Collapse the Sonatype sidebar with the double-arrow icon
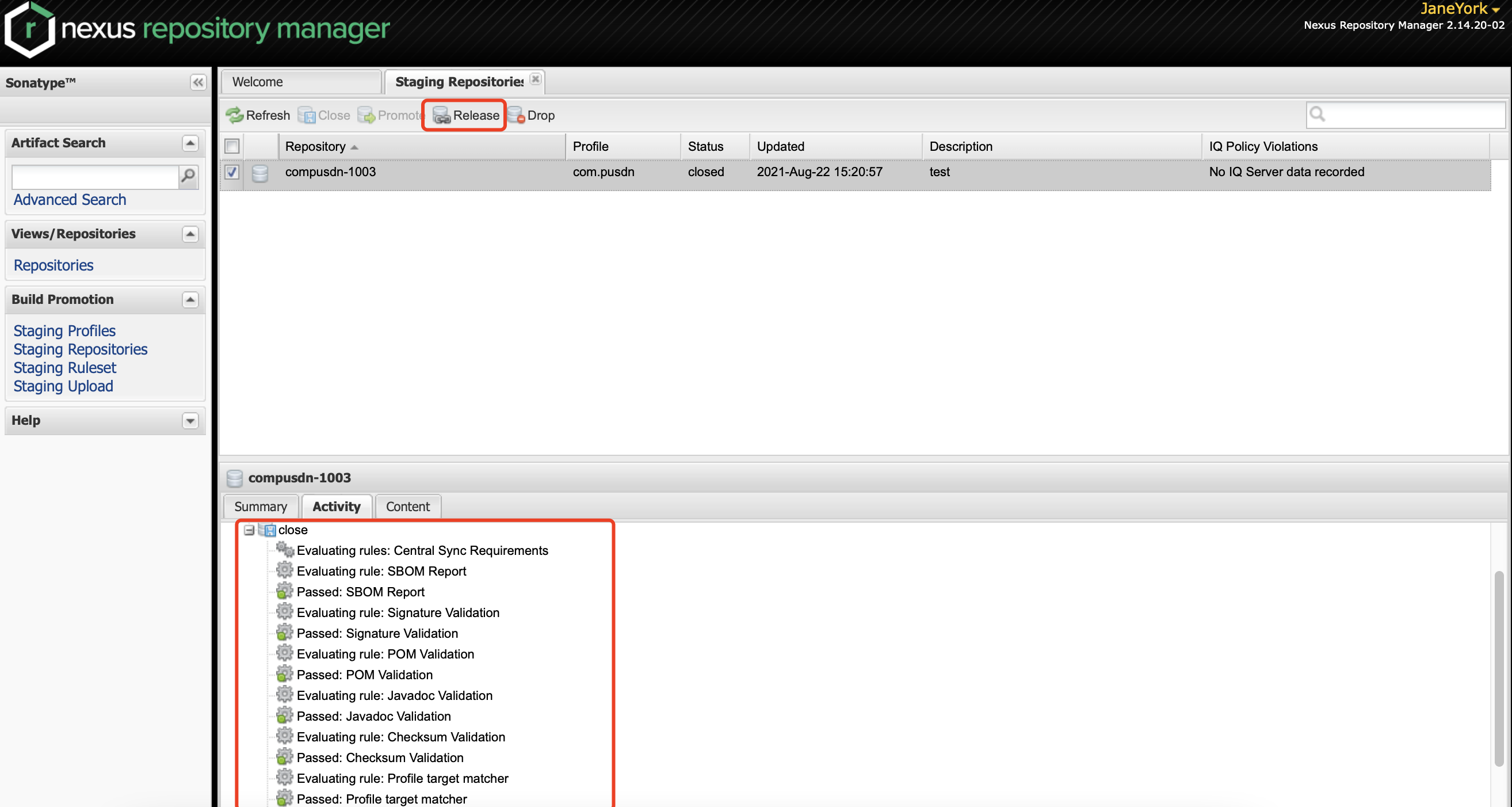 198,82
